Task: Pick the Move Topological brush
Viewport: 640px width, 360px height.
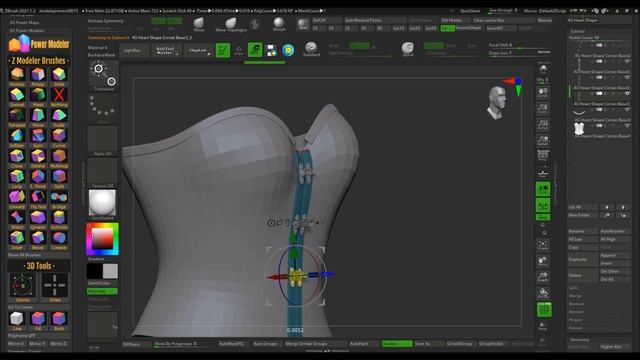Action: click(231, 24)
